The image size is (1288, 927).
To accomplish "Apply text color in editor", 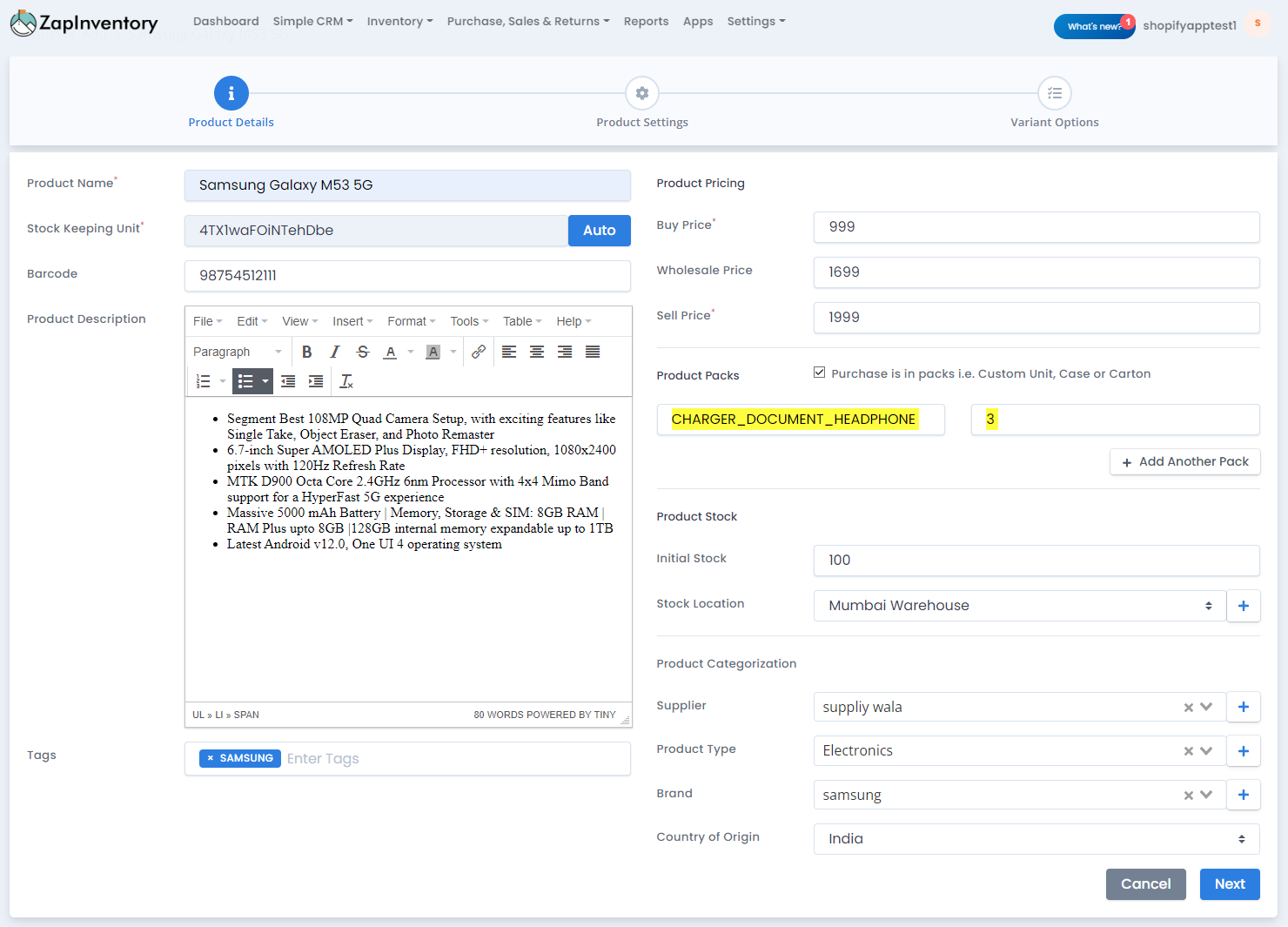I will point(391,352).
